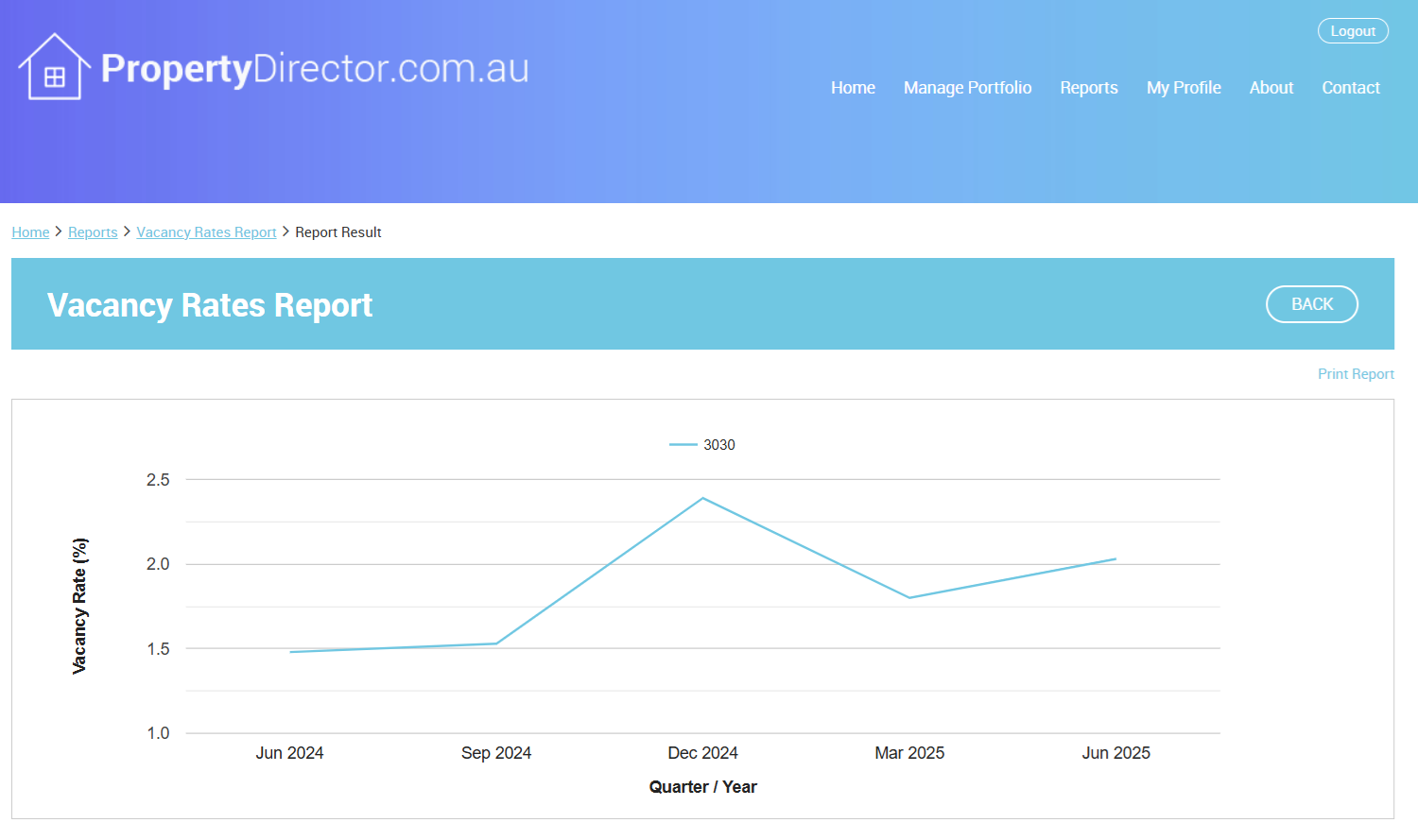Log out using the Logout button

point(1352,31)
